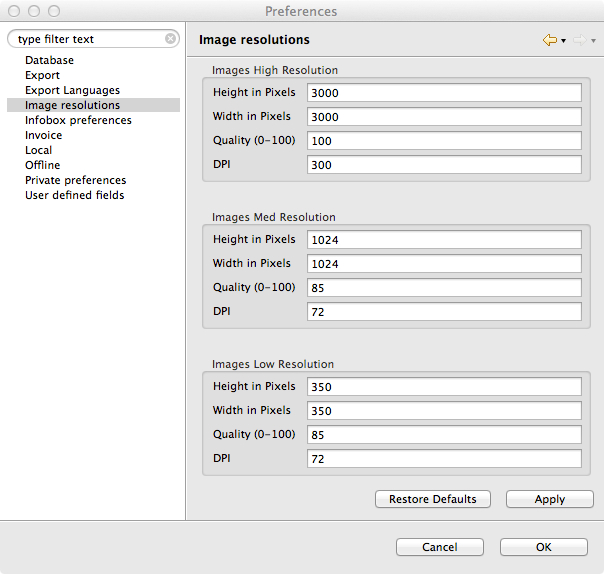Click Low Resolution Quality field showing 85
This screenshot has height=574, width=604.
point(444,435)
